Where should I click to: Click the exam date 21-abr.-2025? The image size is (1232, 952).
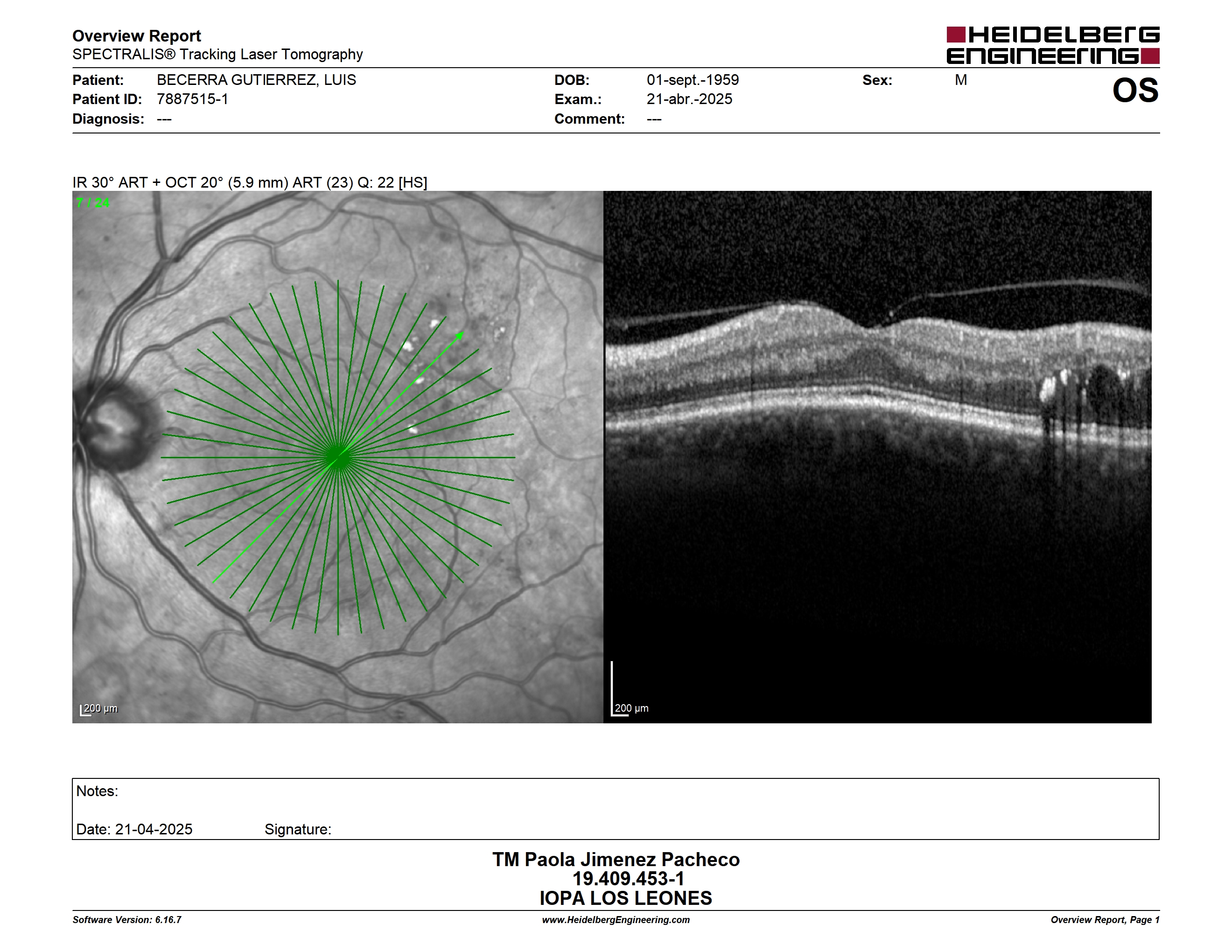tap(689, 99)
